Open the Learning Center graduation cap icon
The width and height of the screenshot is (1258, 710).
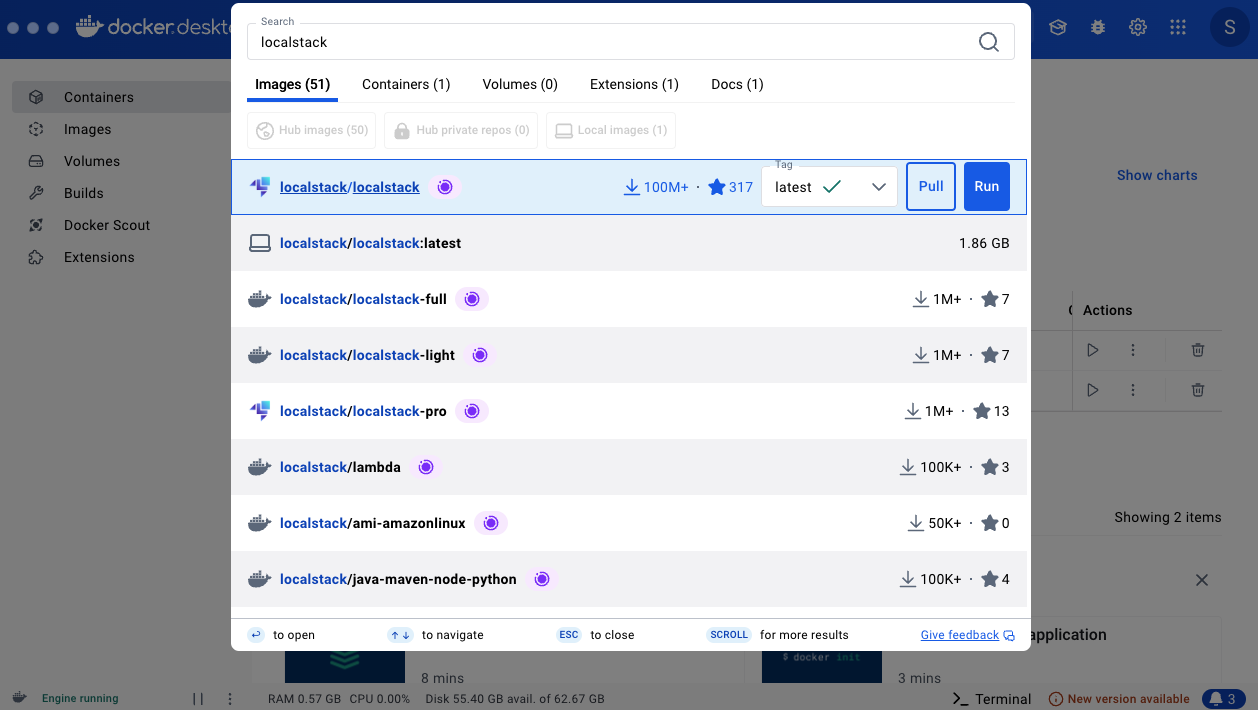pyautogui.click(x=1058, y=27)
